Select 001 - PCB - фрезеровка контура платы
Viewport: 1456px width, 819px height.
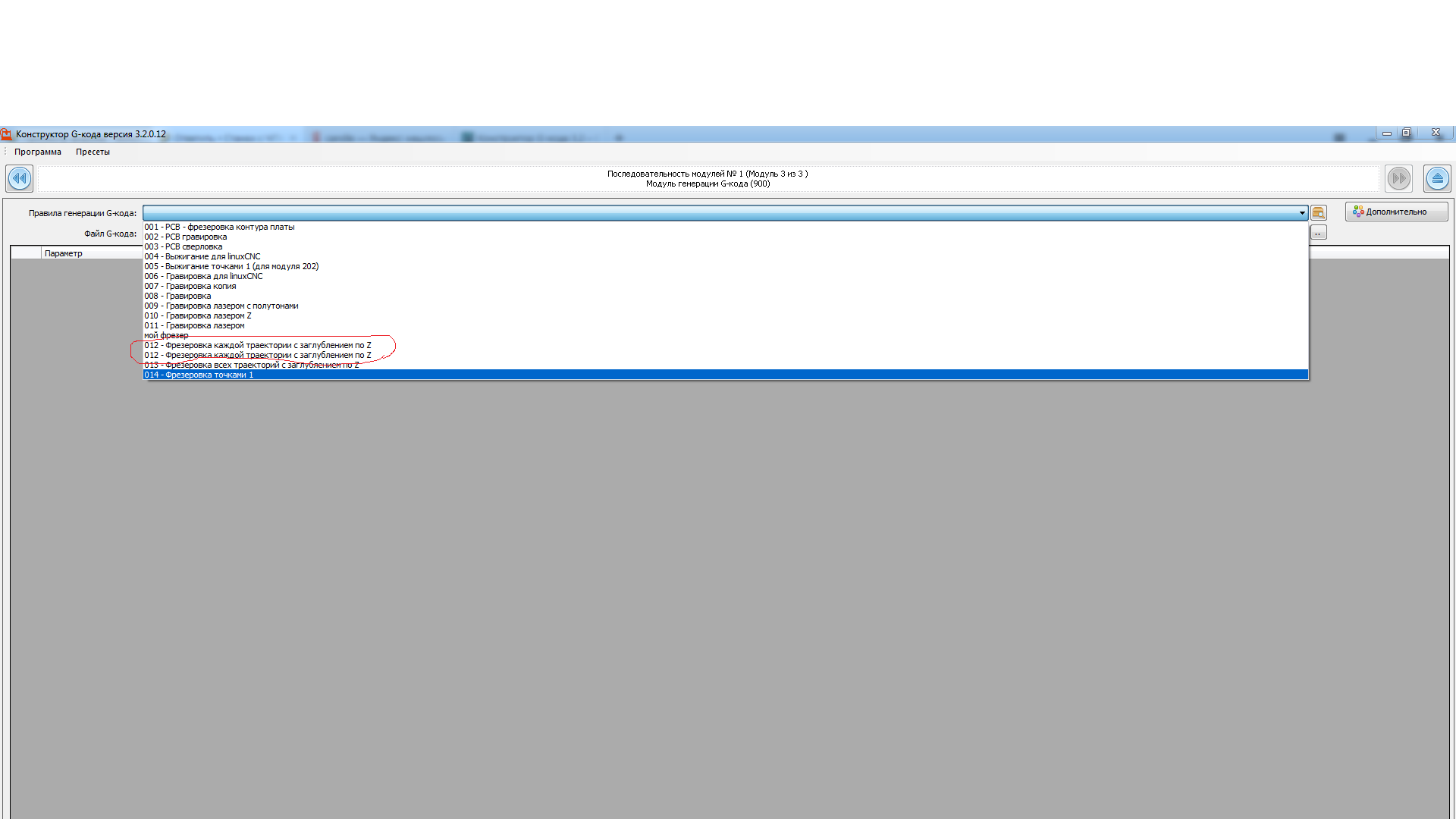[219, 227]
